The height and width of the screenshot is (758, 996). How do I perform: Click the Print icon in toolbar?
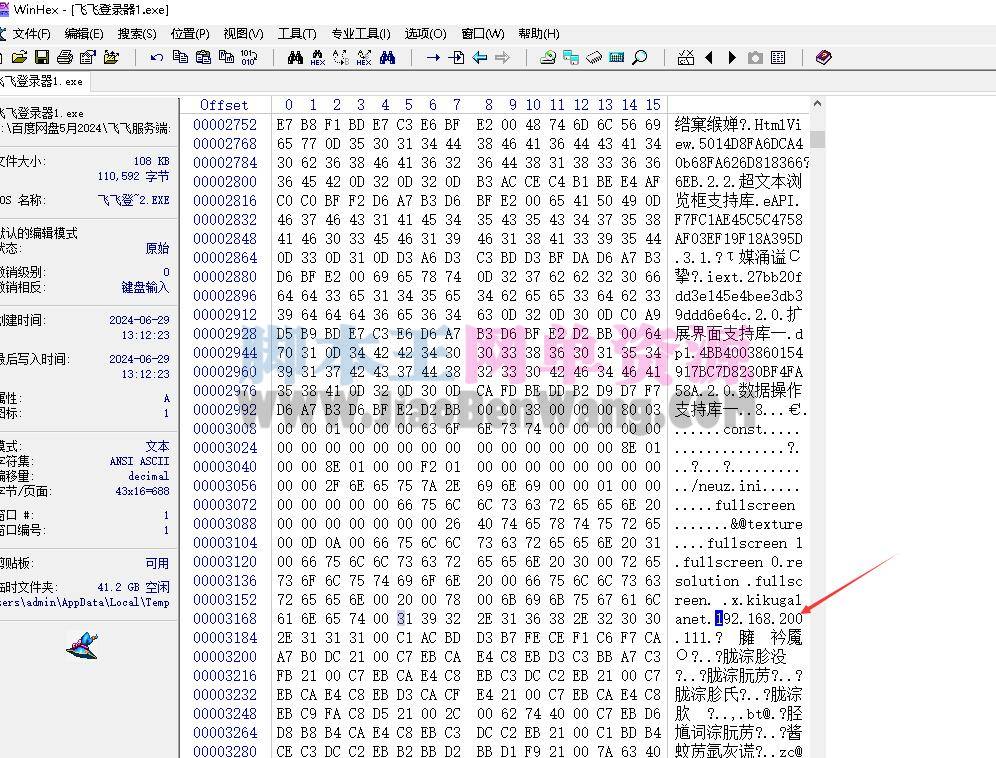point(65,58)
